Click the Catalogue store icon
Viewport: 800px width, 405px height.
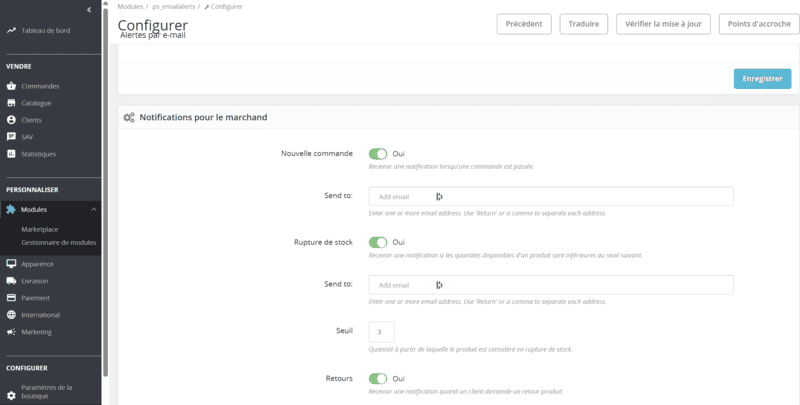[x=11, y=103]
